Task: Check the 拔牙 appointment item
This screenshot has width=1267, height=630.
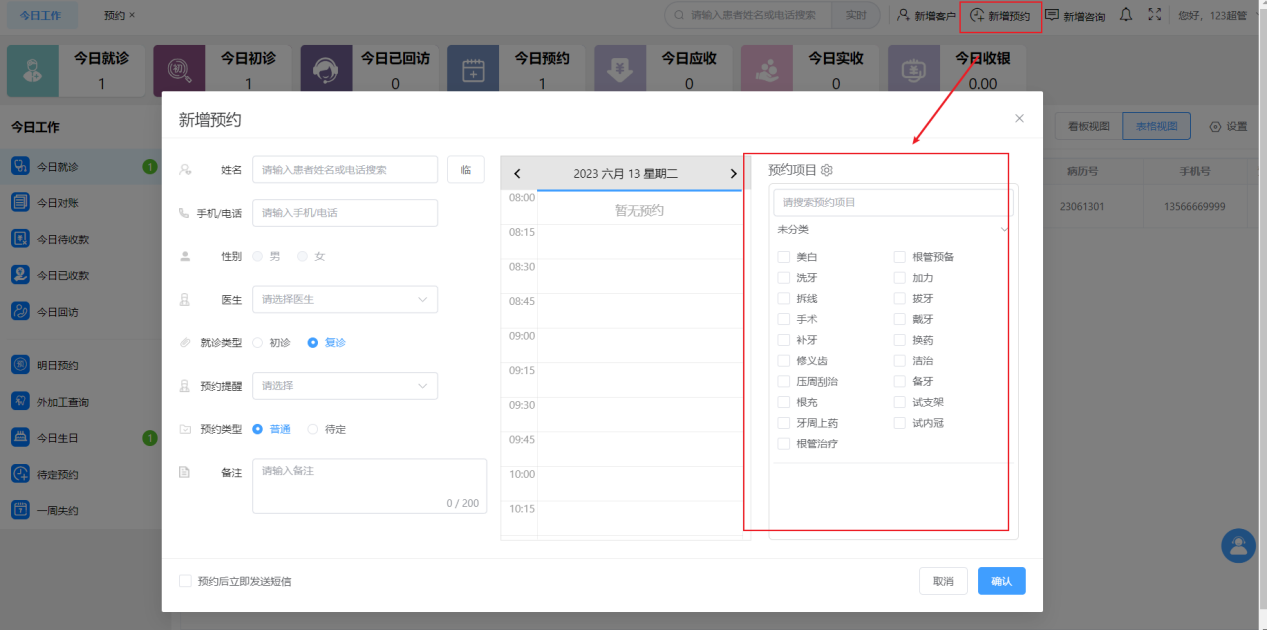Action: (900, 298)
